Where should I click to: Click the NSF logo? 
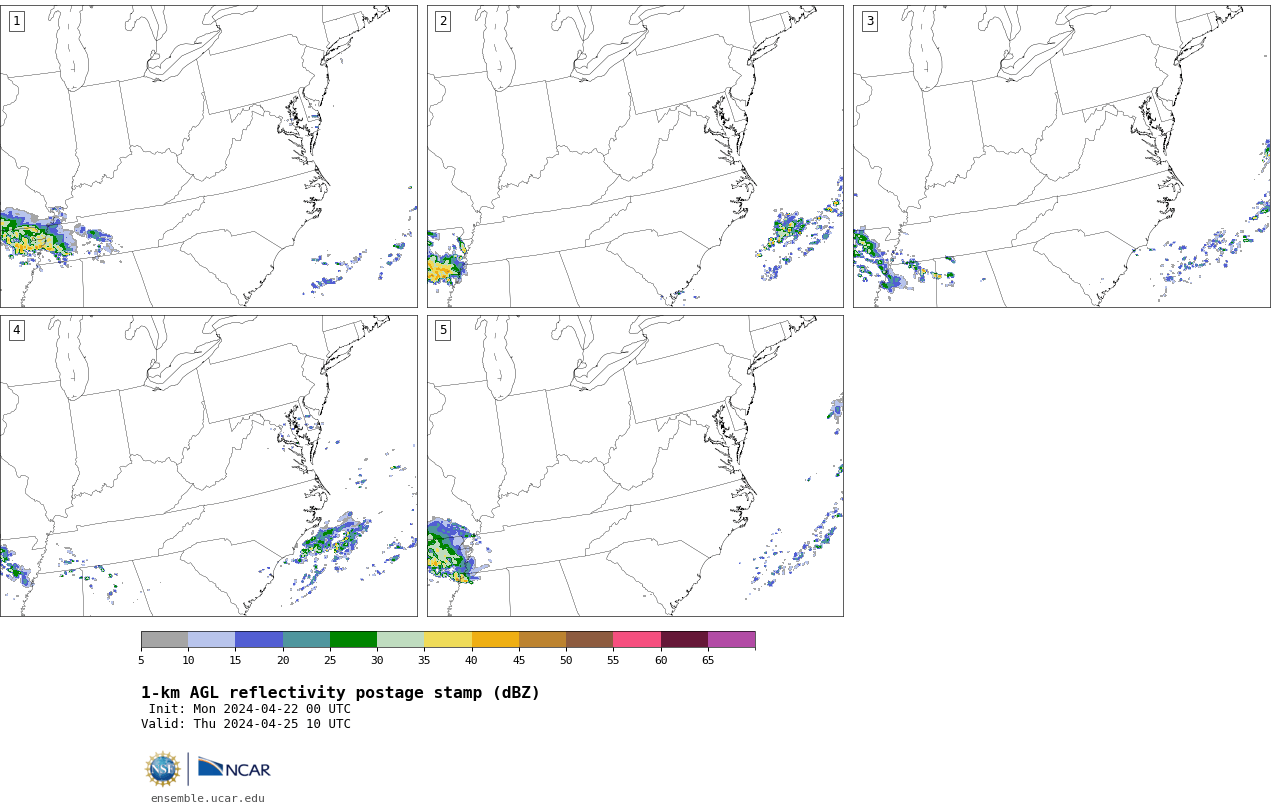point(163,769)
